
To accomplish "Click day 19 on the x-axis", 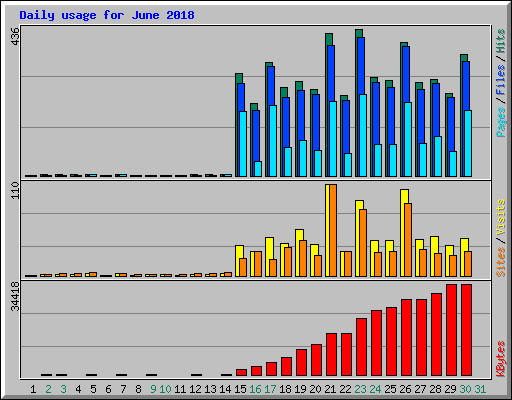I will 300,389.
